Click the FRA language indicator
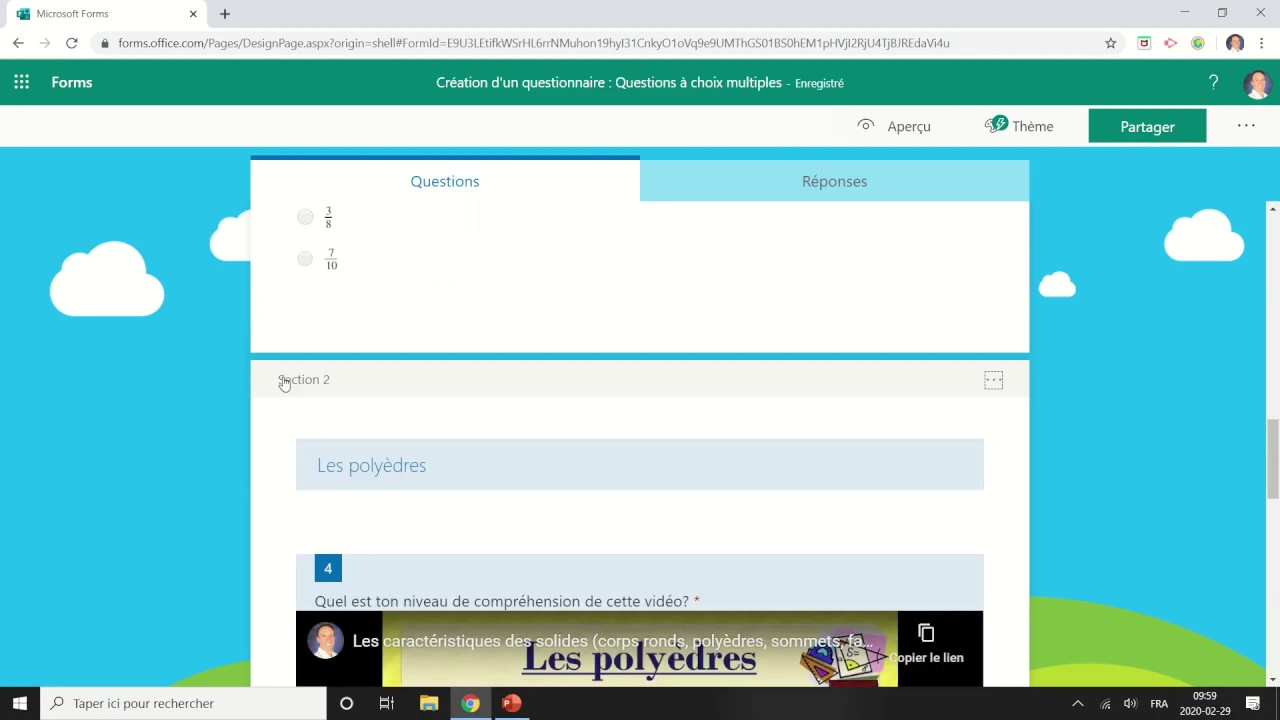Screen dimensions: 1280x720 pos(1159,704)
